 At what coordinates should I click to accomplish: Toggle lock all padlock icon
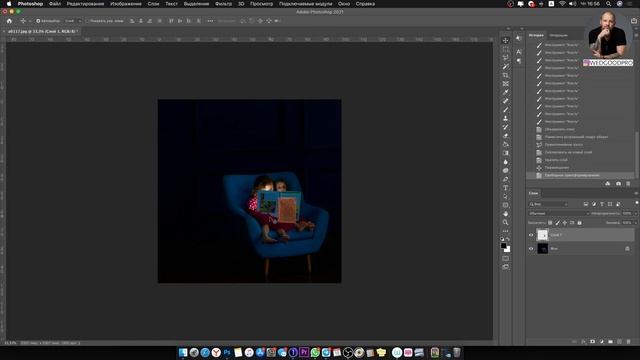(580, 223)
